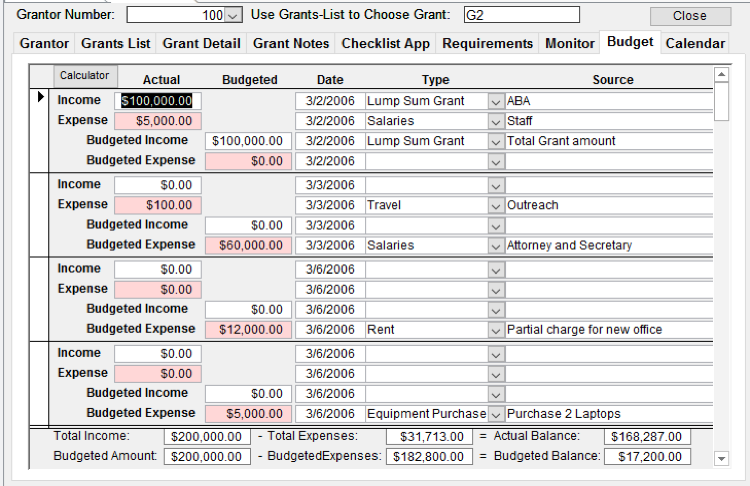Screen dimensions: 750x486
Task: Click the $100,000.00 budgeted income field
Action: pyautogui.click(x=248, y=141)
